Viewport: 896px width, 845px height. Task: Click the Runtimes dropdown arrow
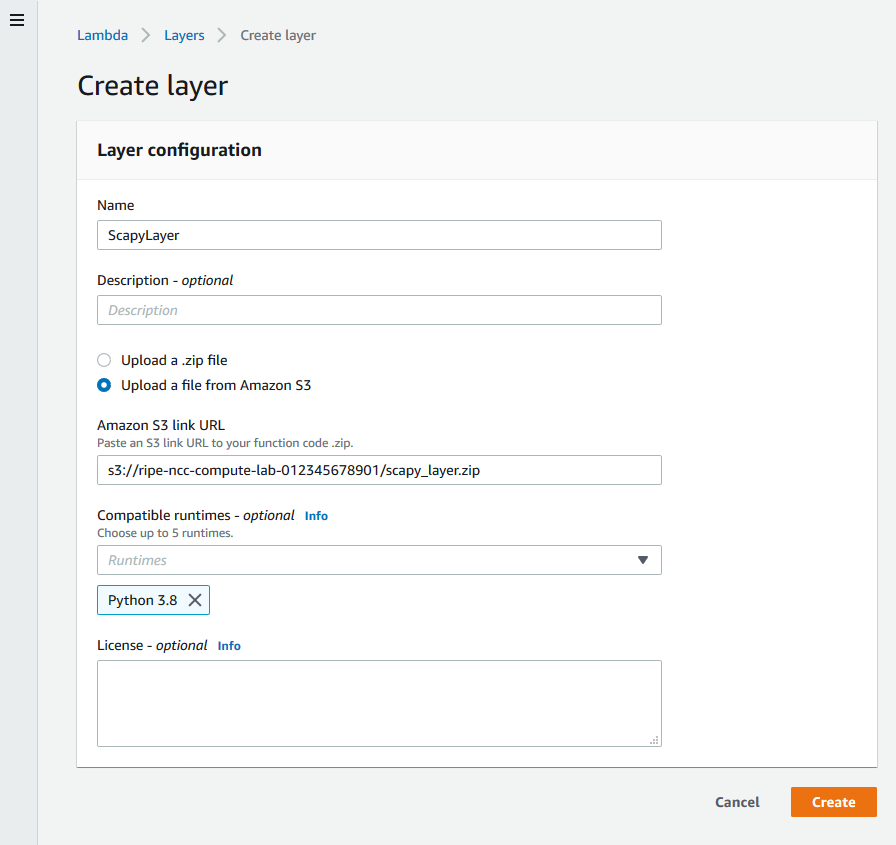point(643,560)
